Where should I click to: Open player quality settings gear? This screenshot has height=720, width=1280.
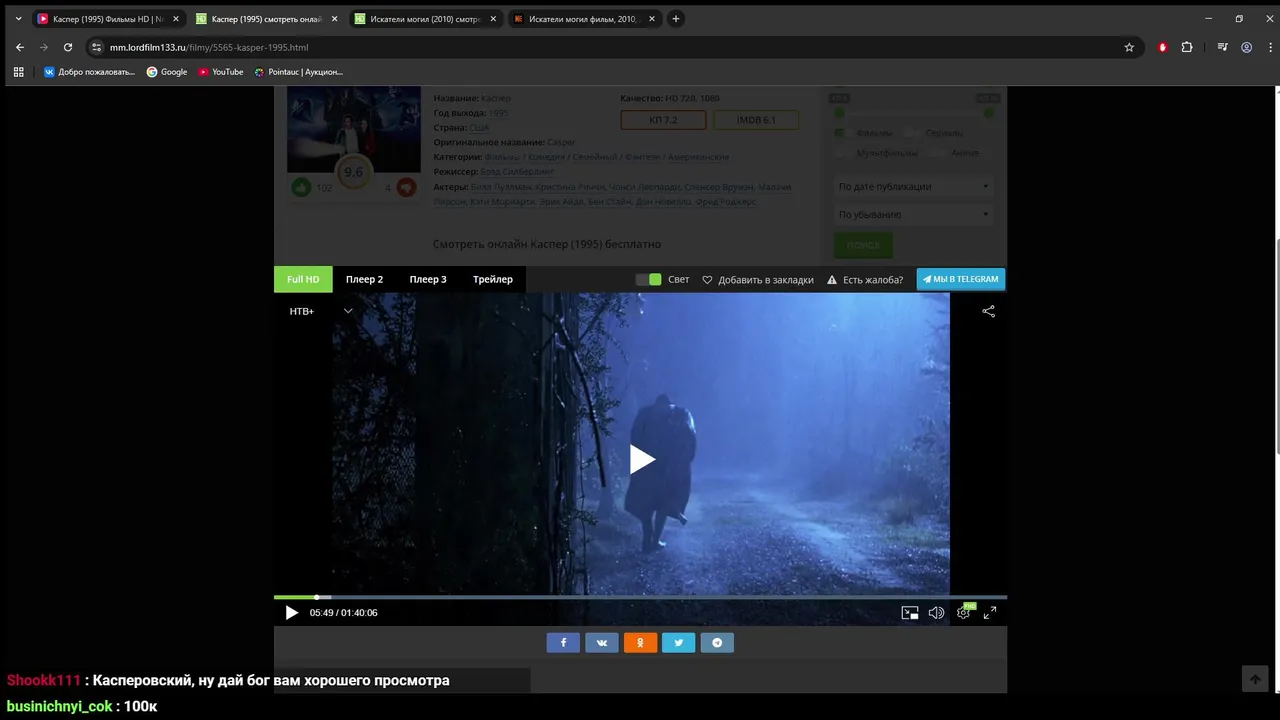tap(963, 613)
